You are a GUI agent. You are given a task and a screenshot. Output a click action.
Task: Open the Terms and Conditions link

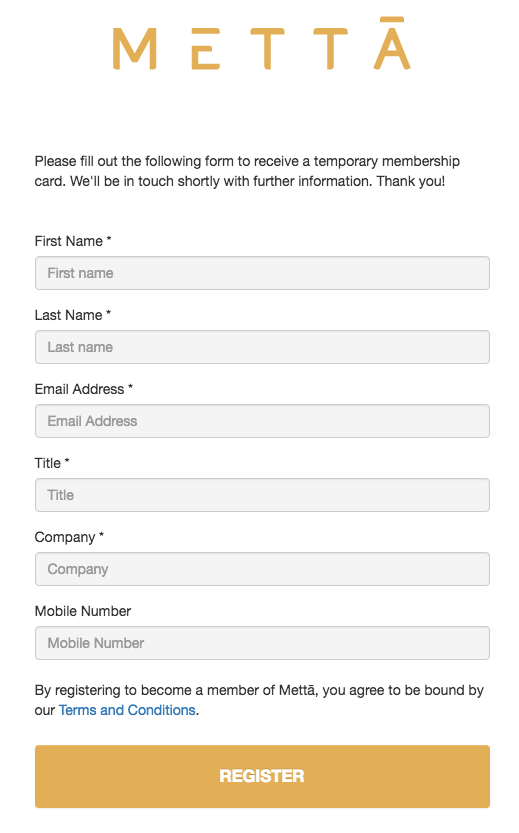pyautogui.click(x=127, y=710)
